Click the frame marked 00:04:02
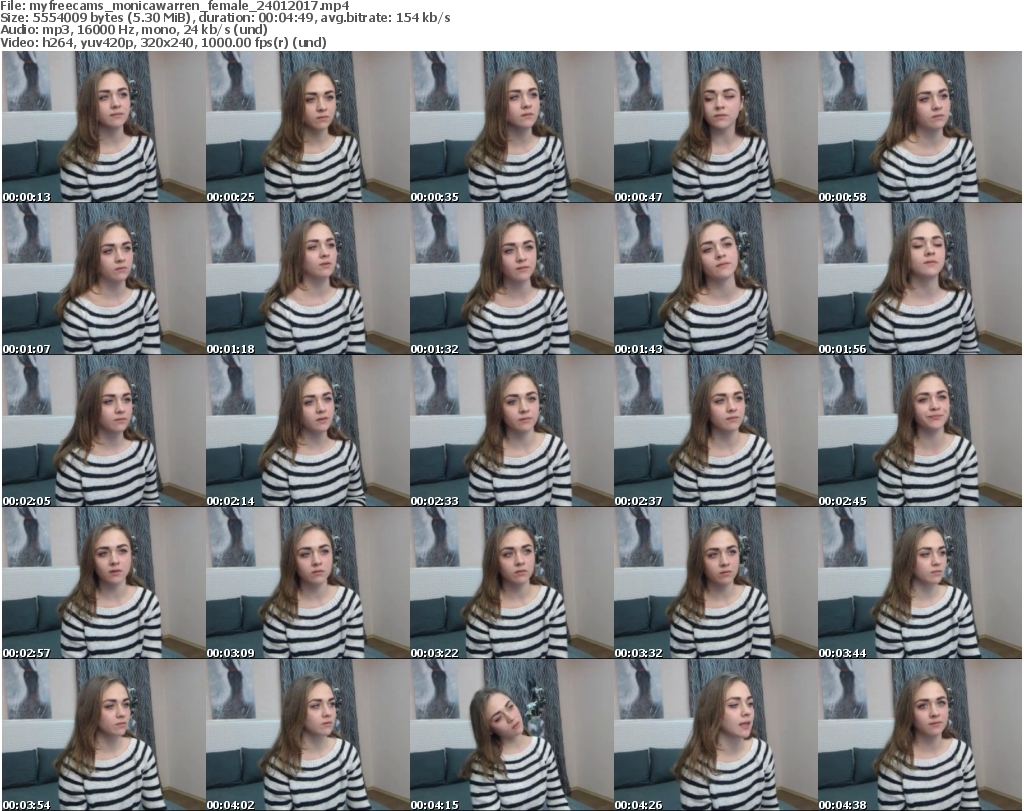Viewport: 1024px width, 811px height. [308, 735]
